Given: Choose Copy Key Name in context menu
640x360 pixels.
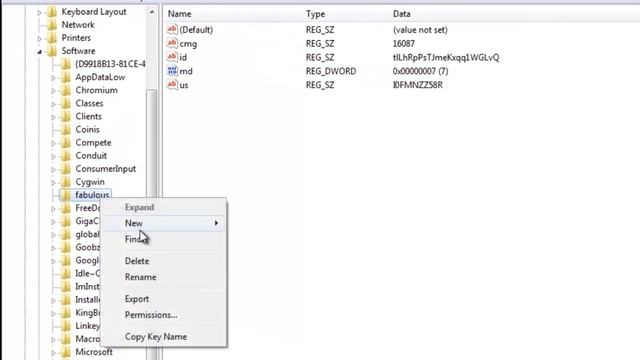Looking at the screenshot, I should 163,337.
